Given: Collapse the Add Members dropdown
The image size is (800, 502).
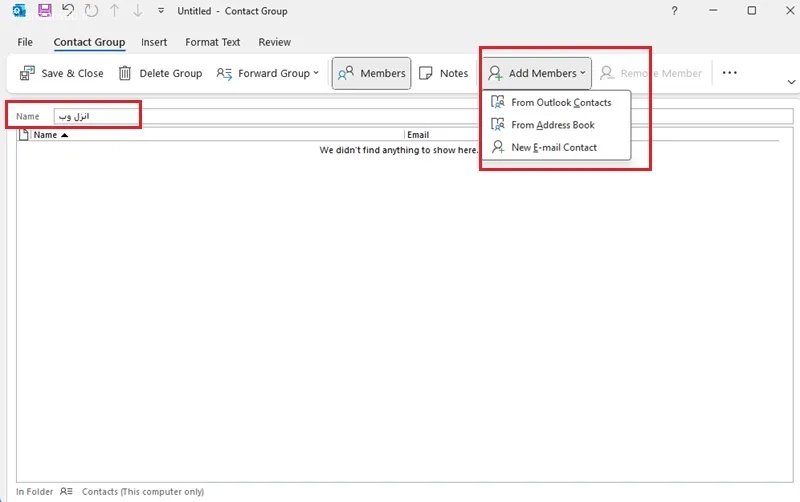Looking at the screenshot, I should point(537,73).
